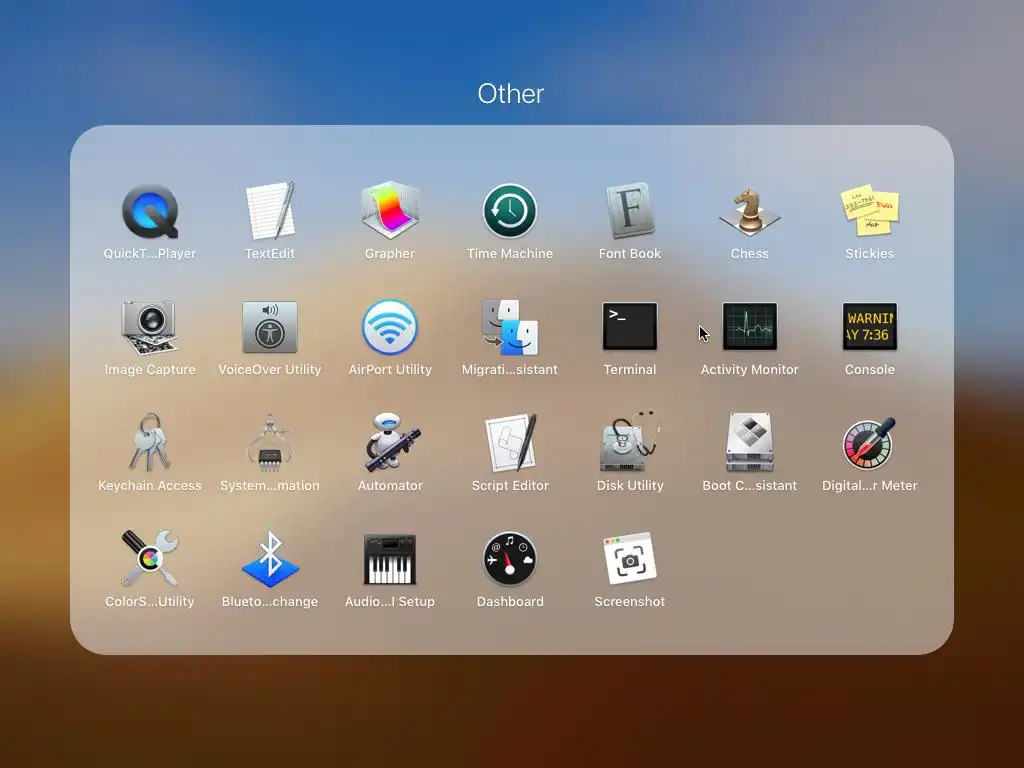This screenshot has height=768, width=1024.
Task: Click the "Image Capture" label
Action: (150, 370)
